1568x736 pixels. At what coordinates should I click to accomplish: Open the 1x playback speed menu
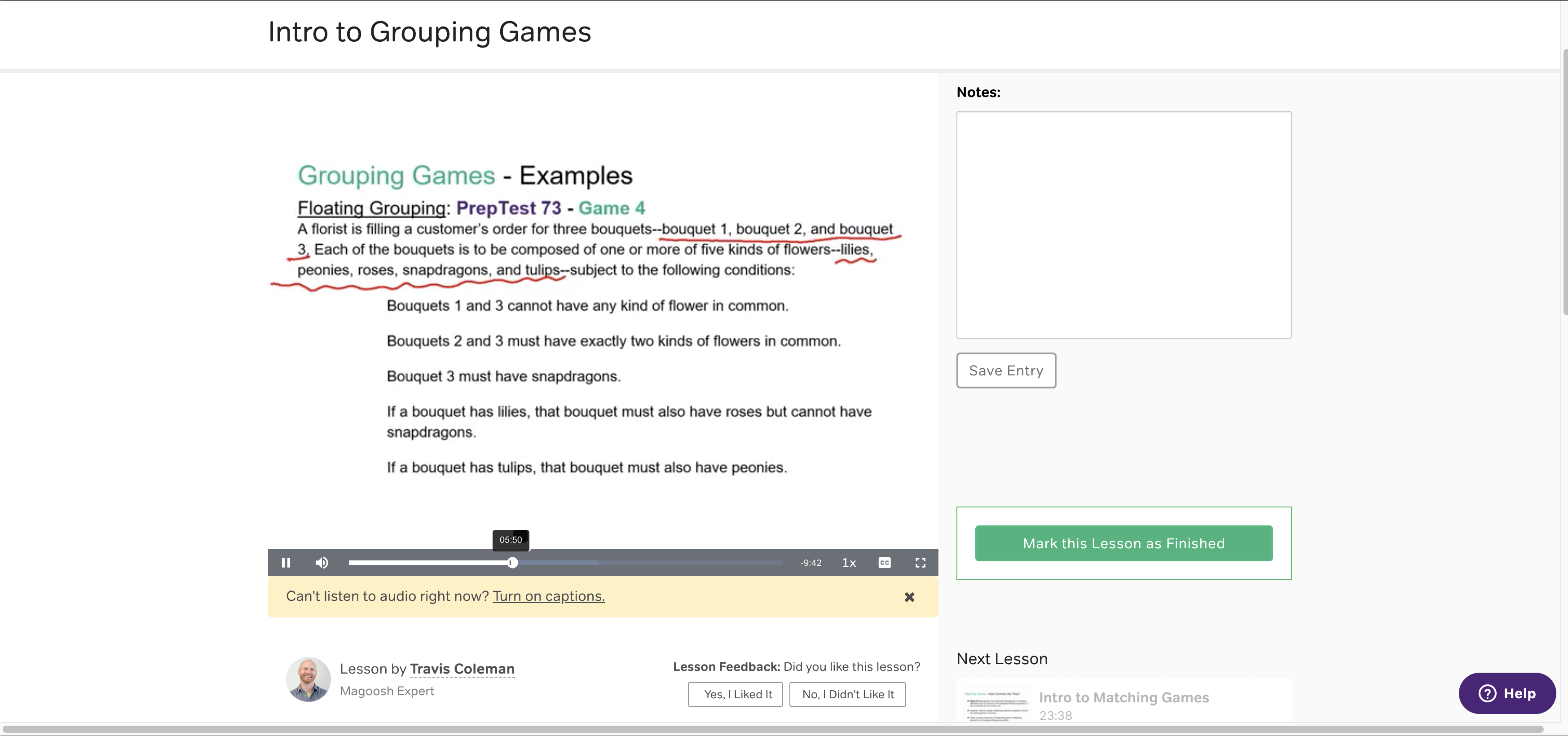point(849,563)
